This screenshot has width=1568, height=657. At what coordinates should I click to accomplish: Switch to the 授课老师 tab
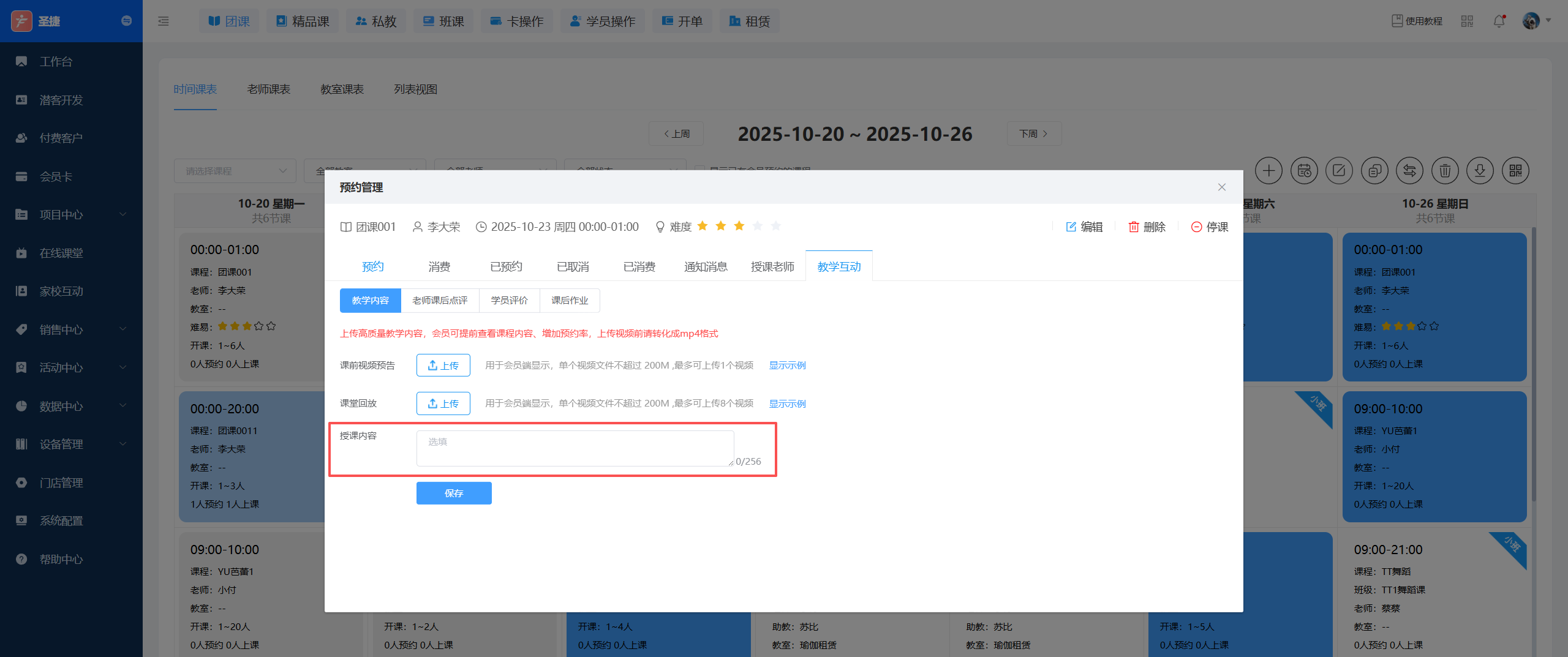772,266
